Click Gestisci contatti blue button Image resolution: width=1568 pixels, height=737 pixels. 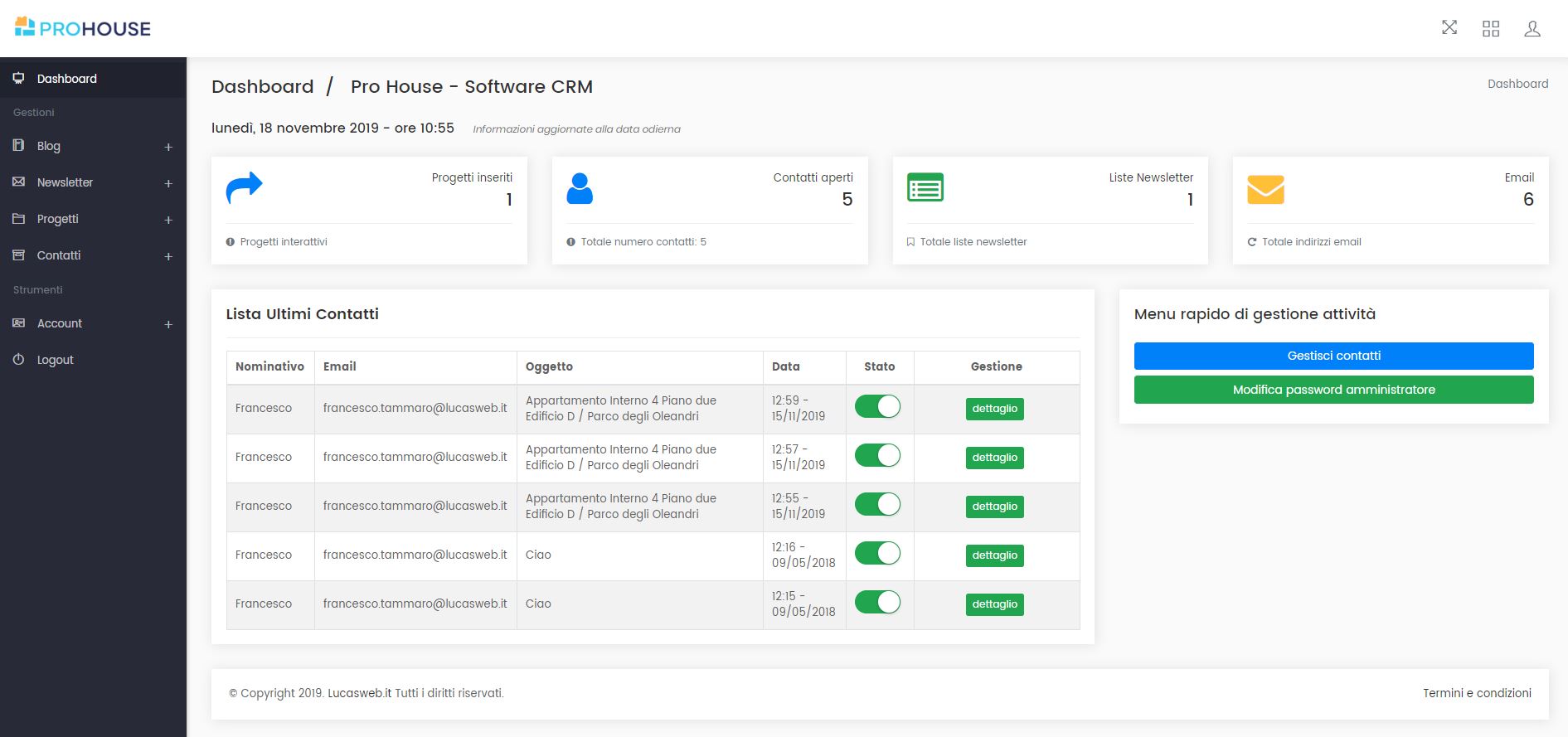pos(1333,356)
